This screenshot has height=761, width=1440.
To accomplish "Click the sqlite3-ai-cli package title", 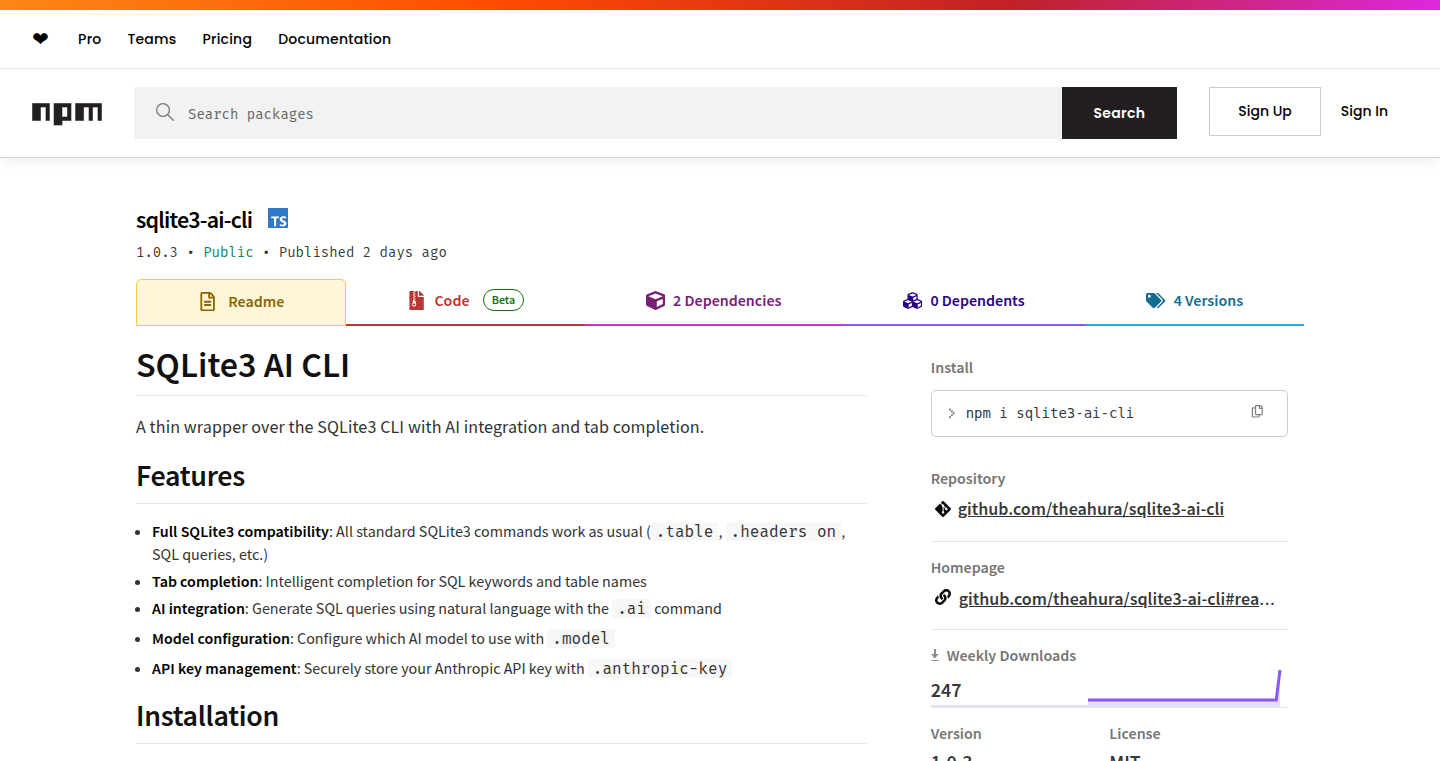I will click(x=194, y=220).
